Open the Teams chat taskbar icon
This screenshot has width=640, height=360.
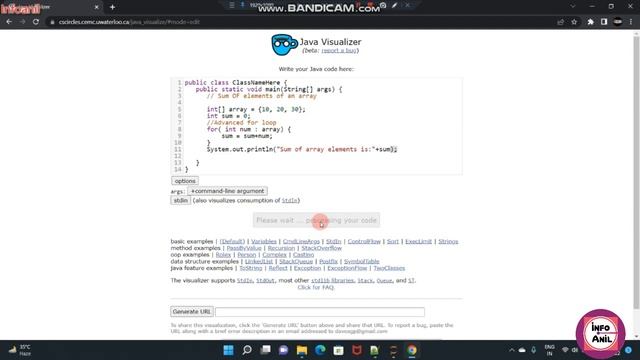[283, 350]
